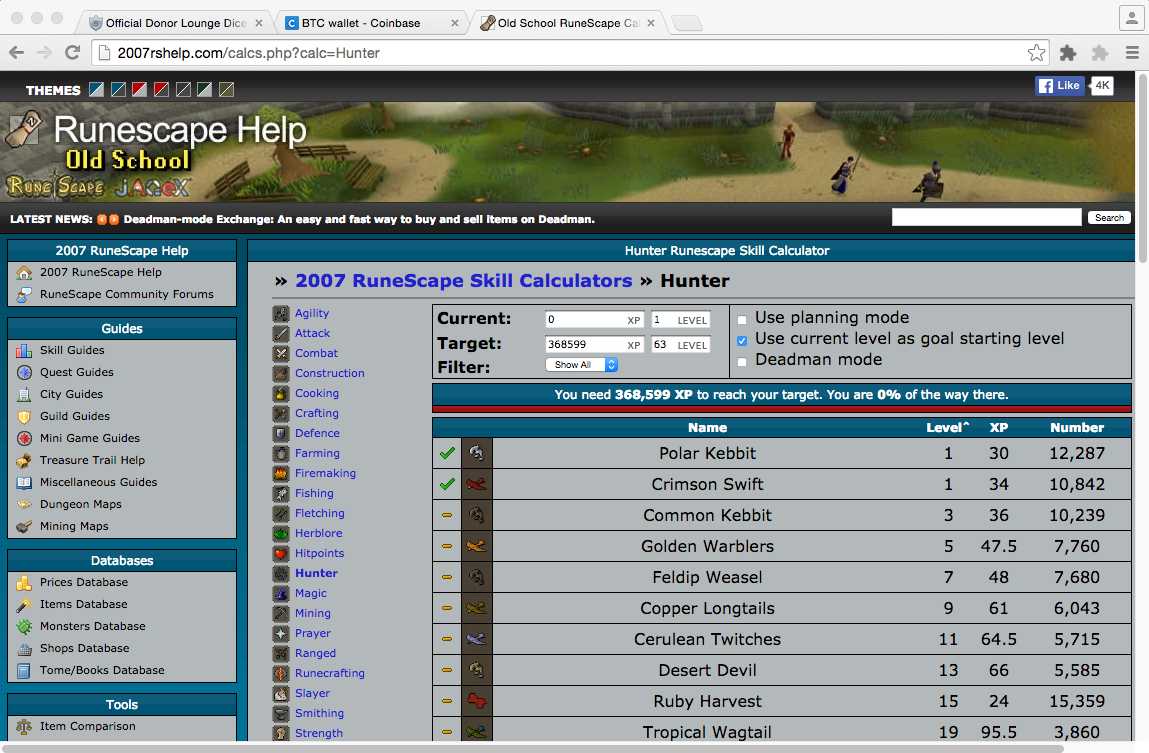Toggle yellow dash for Desert Devil
The width and height of the screenshot is (1149, 753).
(446, 670)
